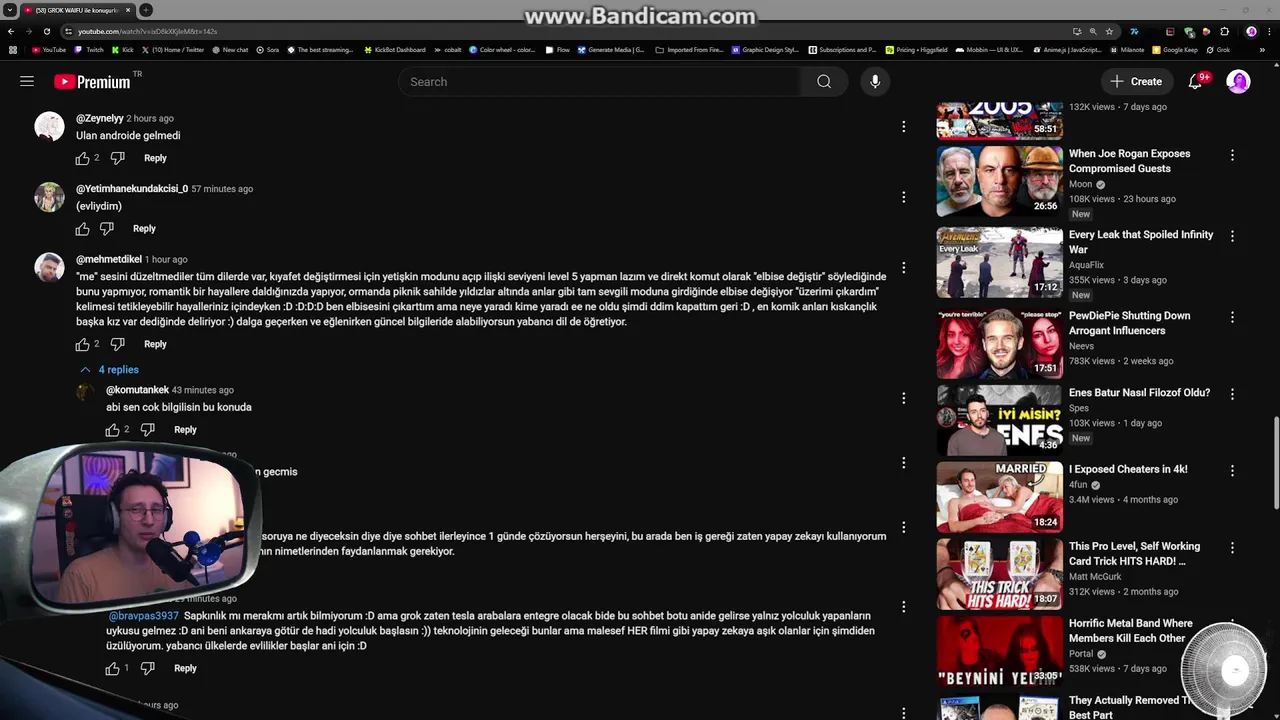
Task: Open the @mehmetdikel channel name link
Action: click(x=109, y=259)
